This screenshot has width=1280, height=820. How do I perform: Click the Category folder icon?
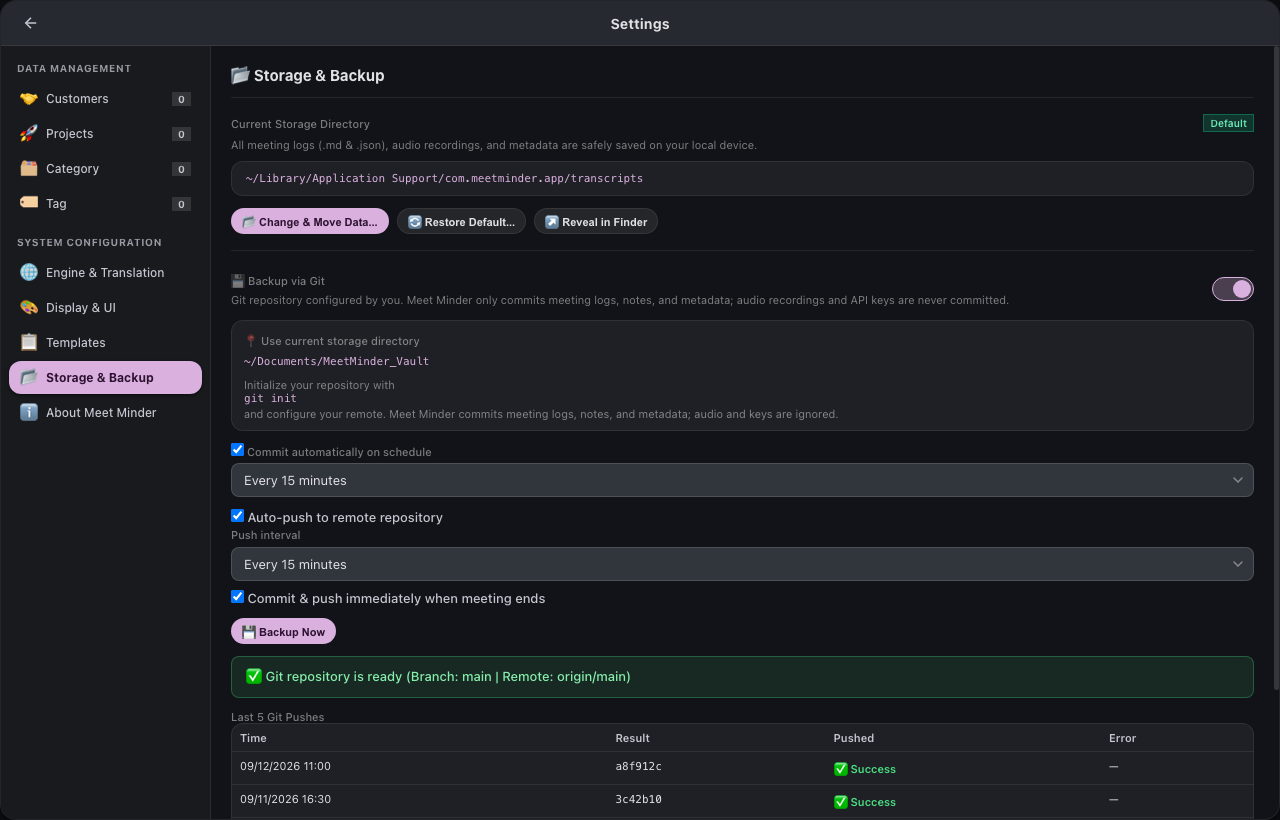coord(29,169)
